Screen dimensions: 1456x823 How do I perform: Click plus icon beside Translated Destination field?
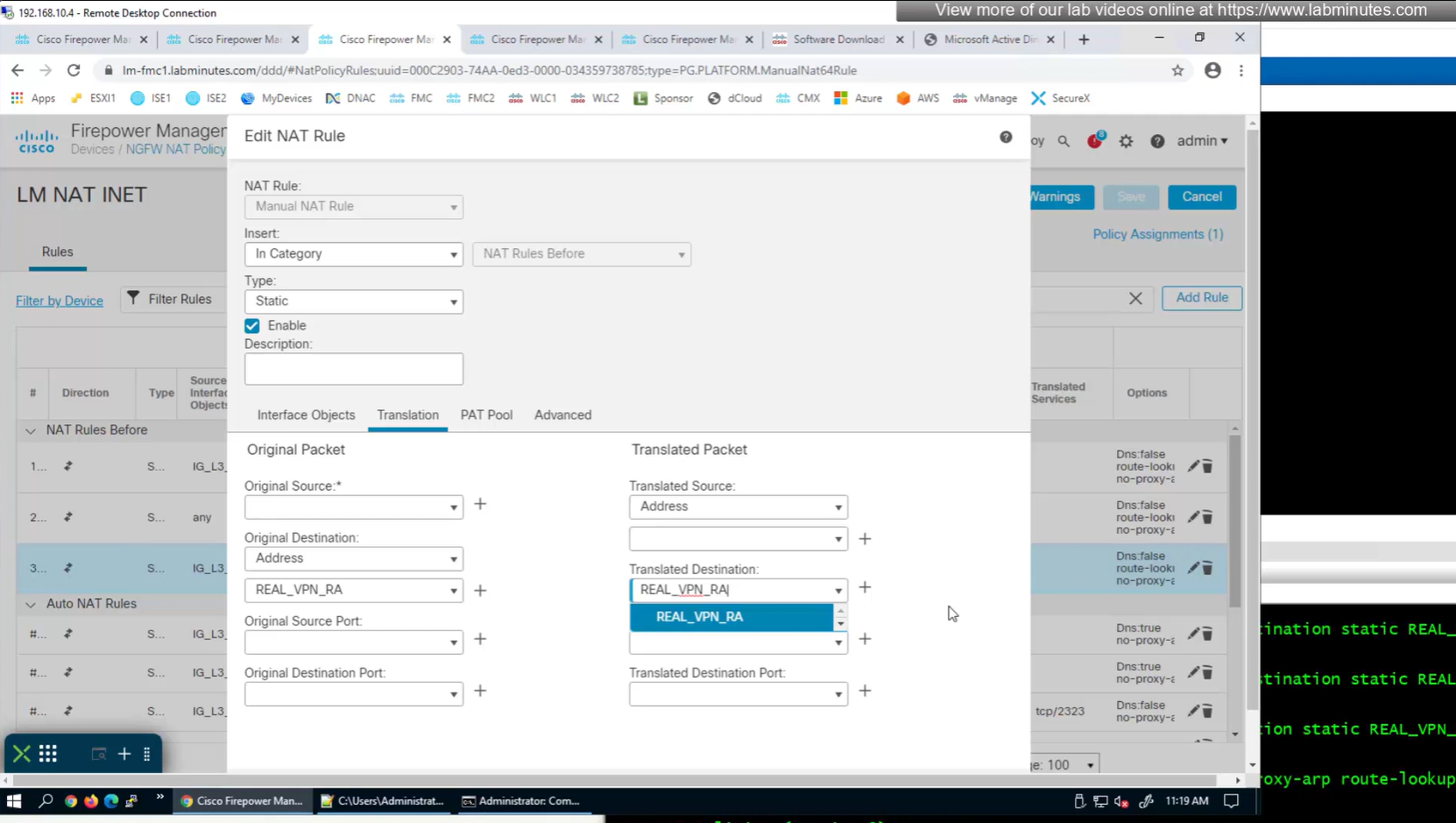click(x=865, y=587)
